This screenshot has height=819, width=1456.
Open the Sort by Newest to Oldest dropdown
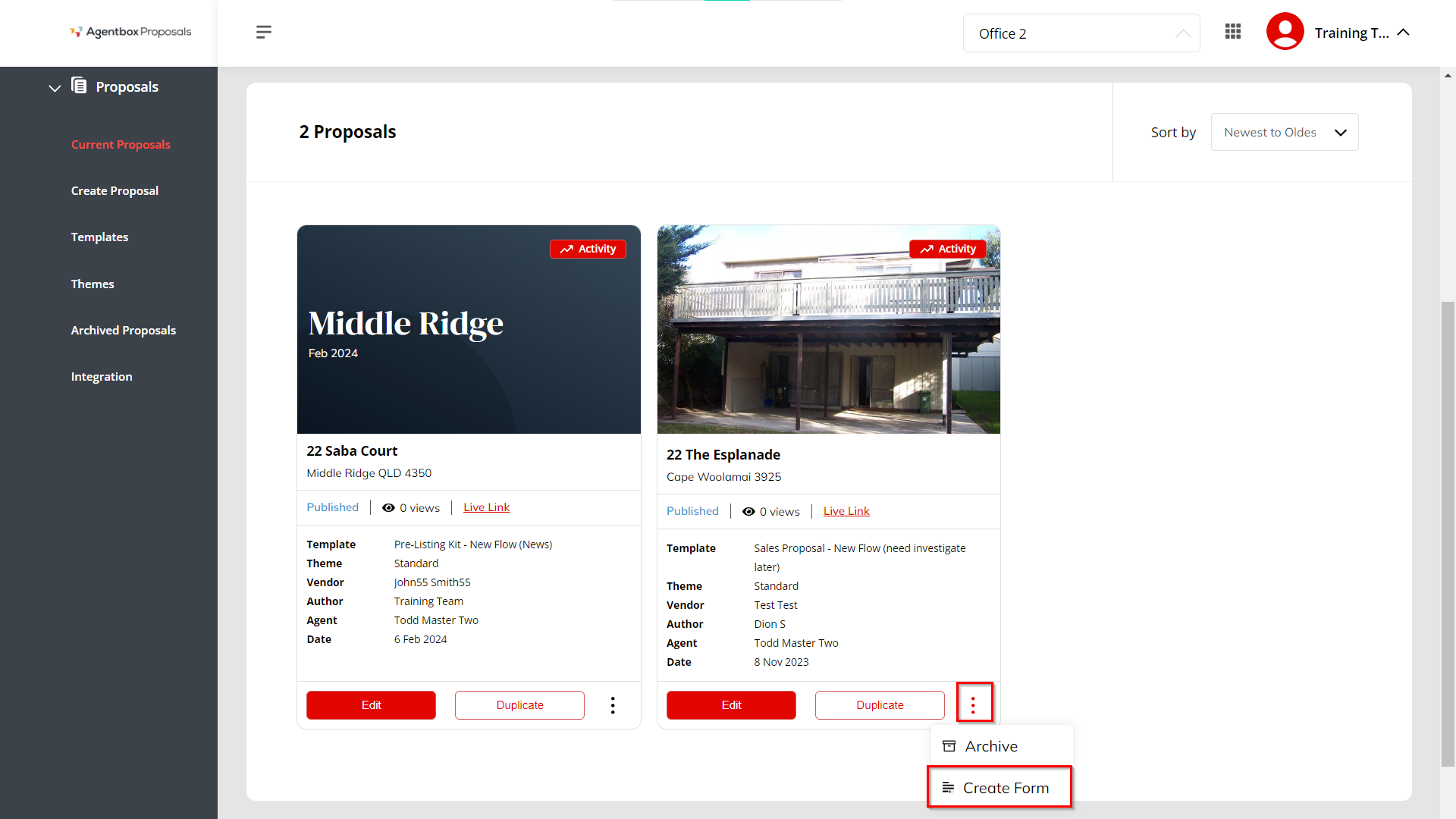[1285, 132]
